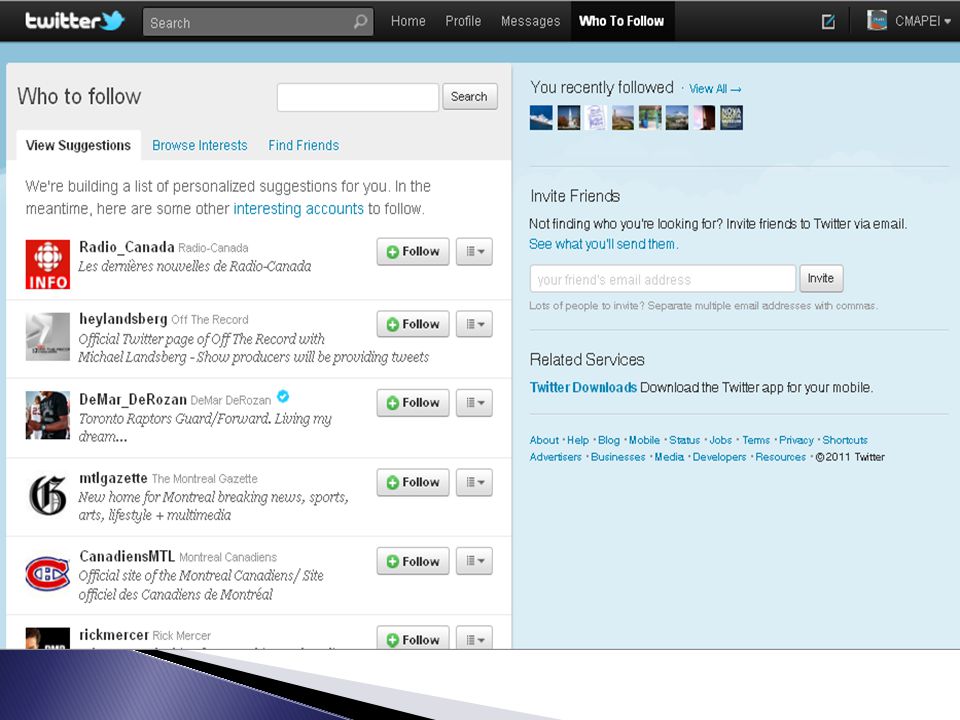The height and width of the screenshot is (720, 960).
Task: Open the list dropdown for rickmercer
Action: 474,638
